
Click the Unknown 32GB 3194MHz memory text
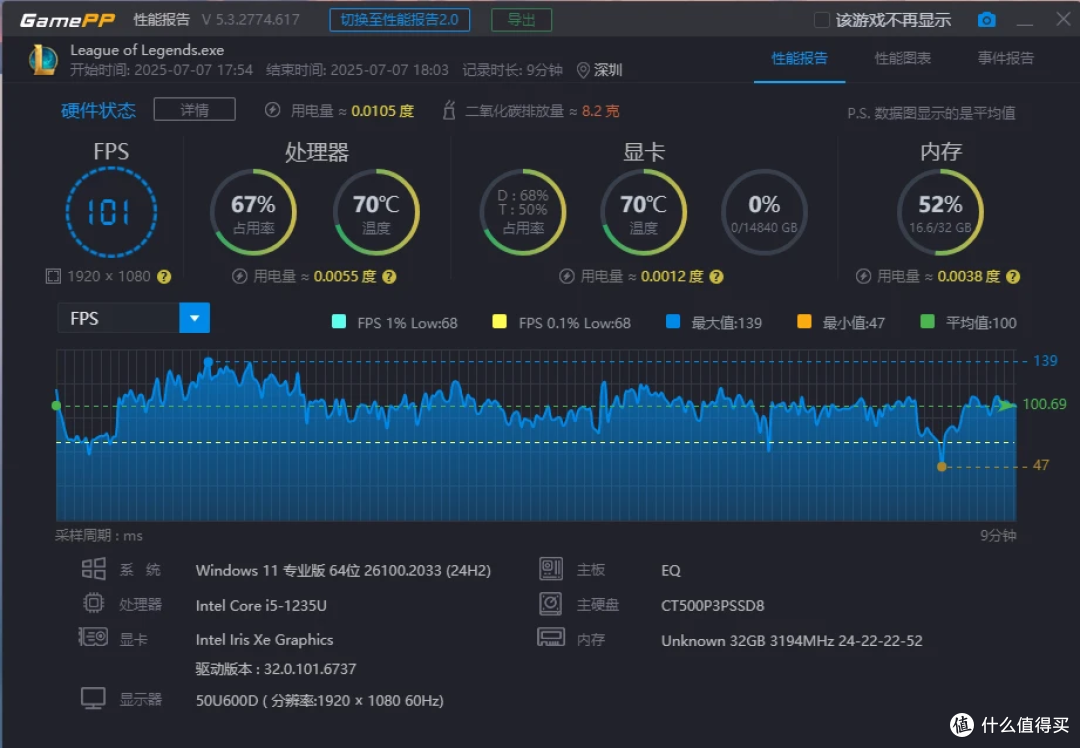(791, 641)
